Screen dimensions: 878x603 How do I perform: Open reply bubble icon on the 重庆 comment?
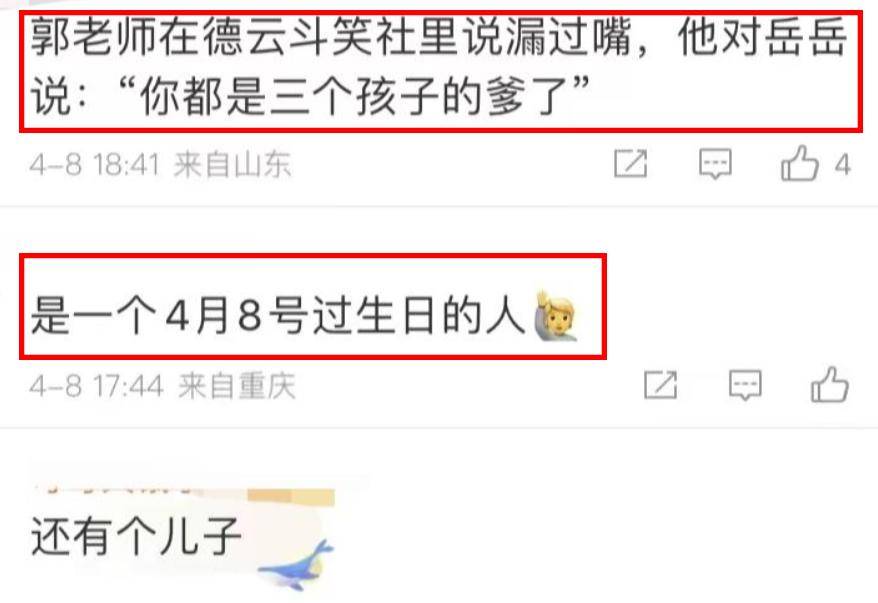745,385
